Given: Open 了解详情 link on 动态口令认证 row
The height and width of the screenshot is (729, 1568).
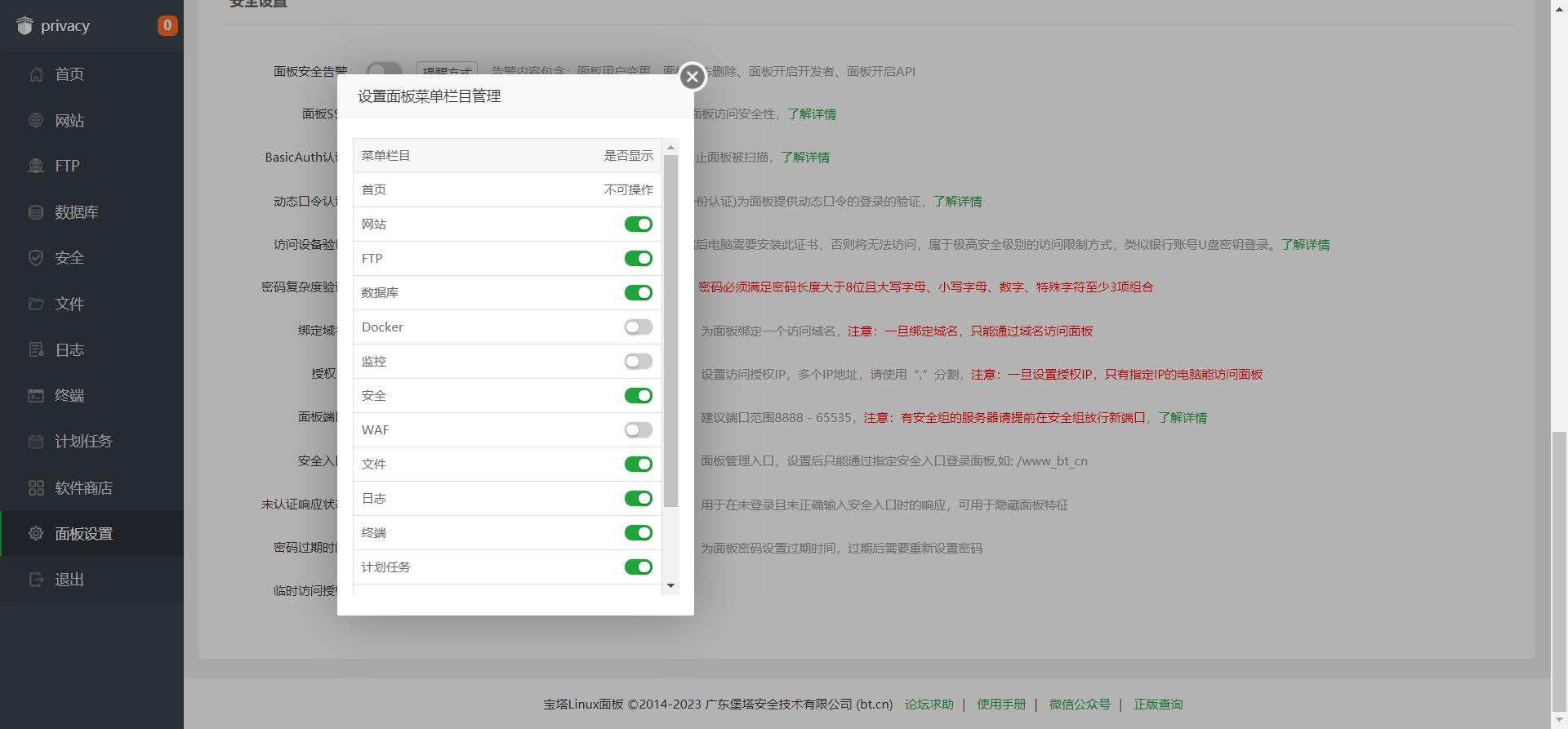Looking at the screenshot, I should pyautogui.click(x=957, y=202).
